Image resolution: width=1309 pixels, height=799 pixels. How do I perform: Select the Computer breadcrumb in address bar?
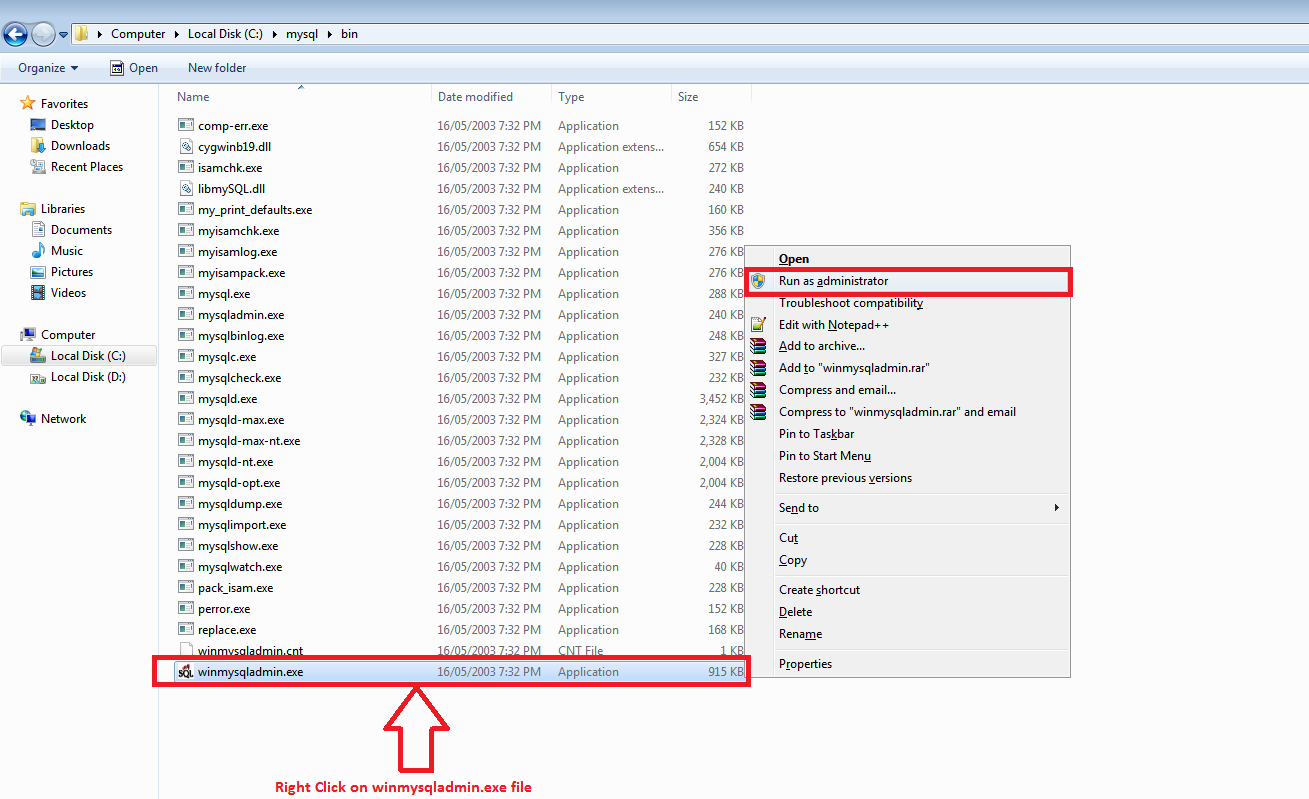138,34
